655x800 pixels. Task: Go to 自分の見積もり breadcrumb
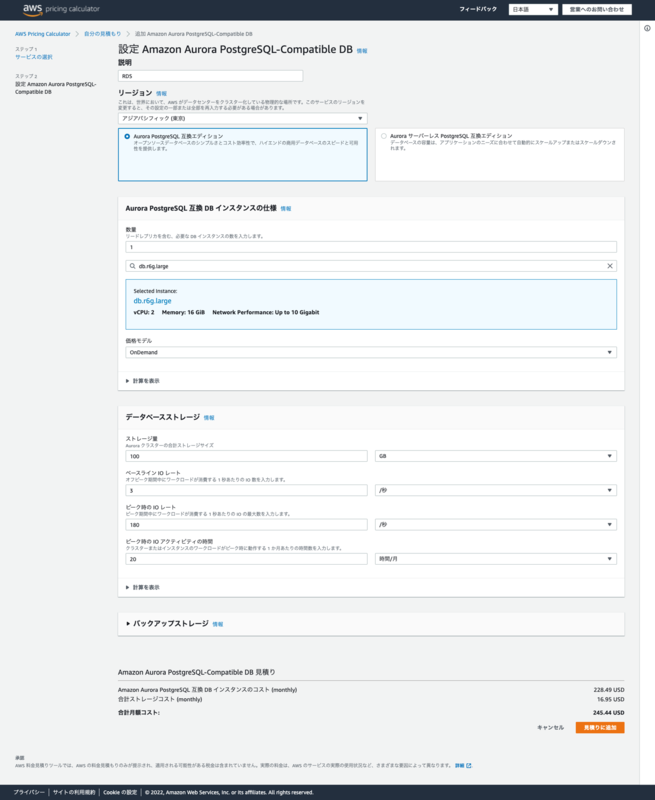click(x=103, y=34)
